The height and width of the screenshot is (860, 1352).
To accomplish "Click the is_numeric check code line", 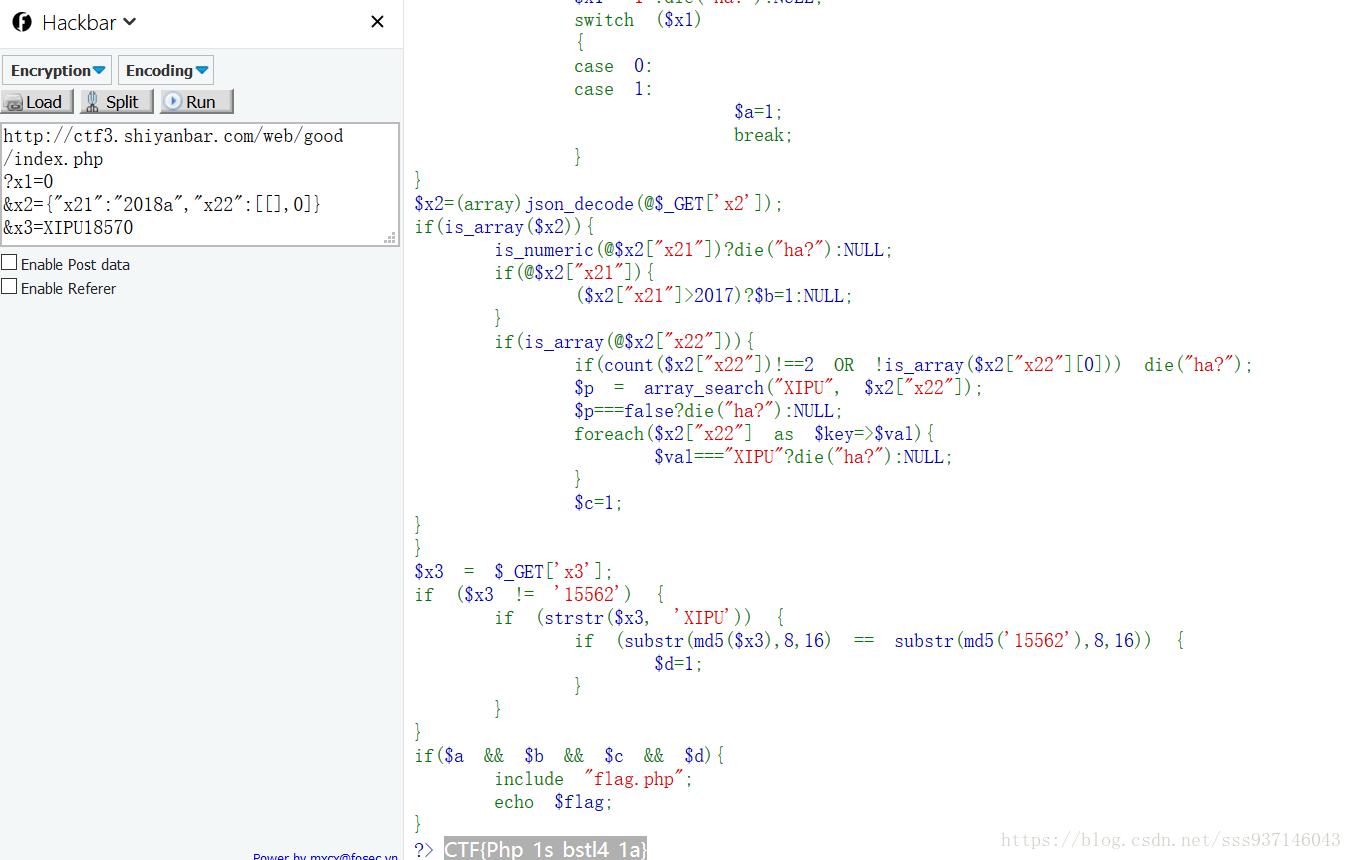I will [x=693, y=250].
